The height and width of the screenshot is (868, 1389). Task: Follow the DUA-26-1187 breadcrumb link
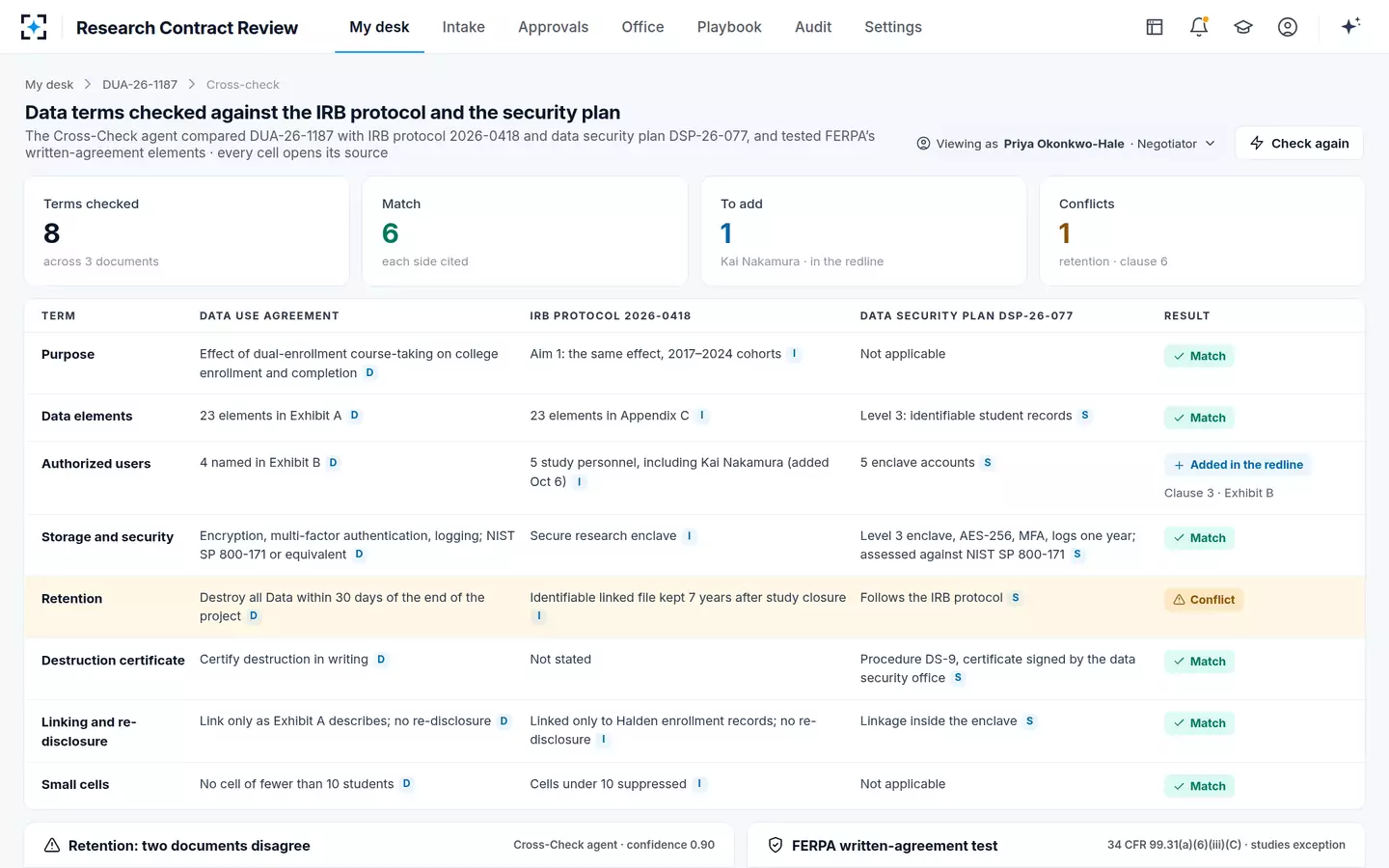(140, 85)
